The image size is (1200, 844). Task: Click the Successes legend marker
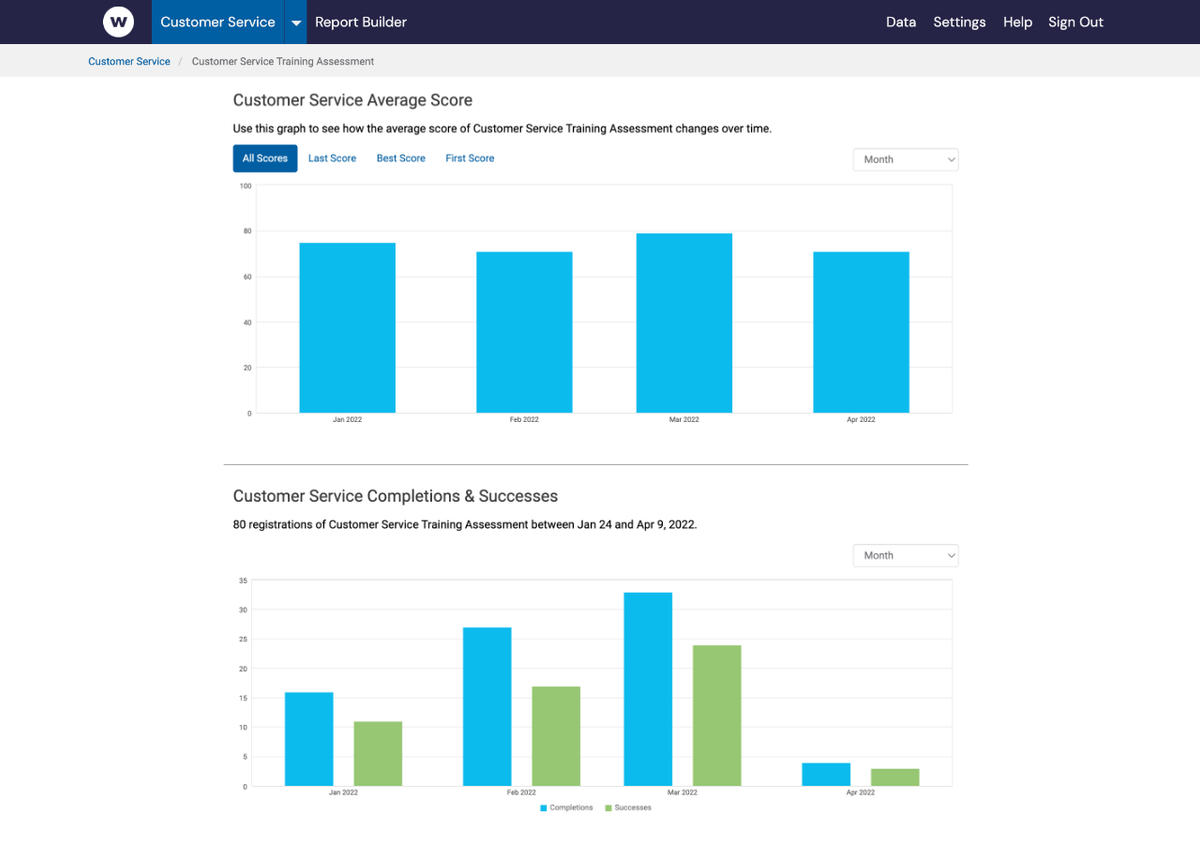pyautogui.click(x=607, y=807)
